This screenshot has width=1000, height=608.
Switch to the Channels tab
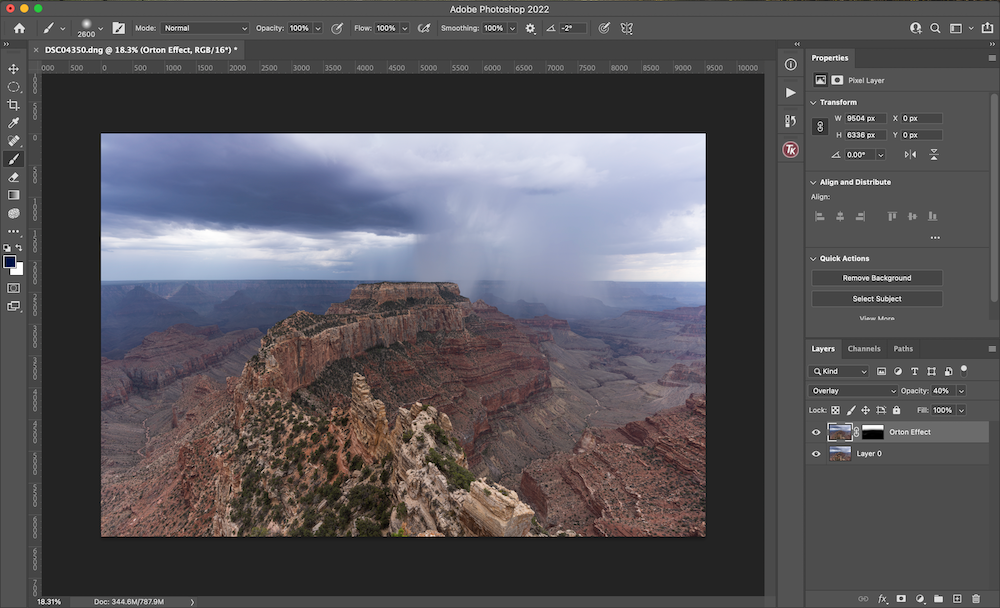click(864, 349)
